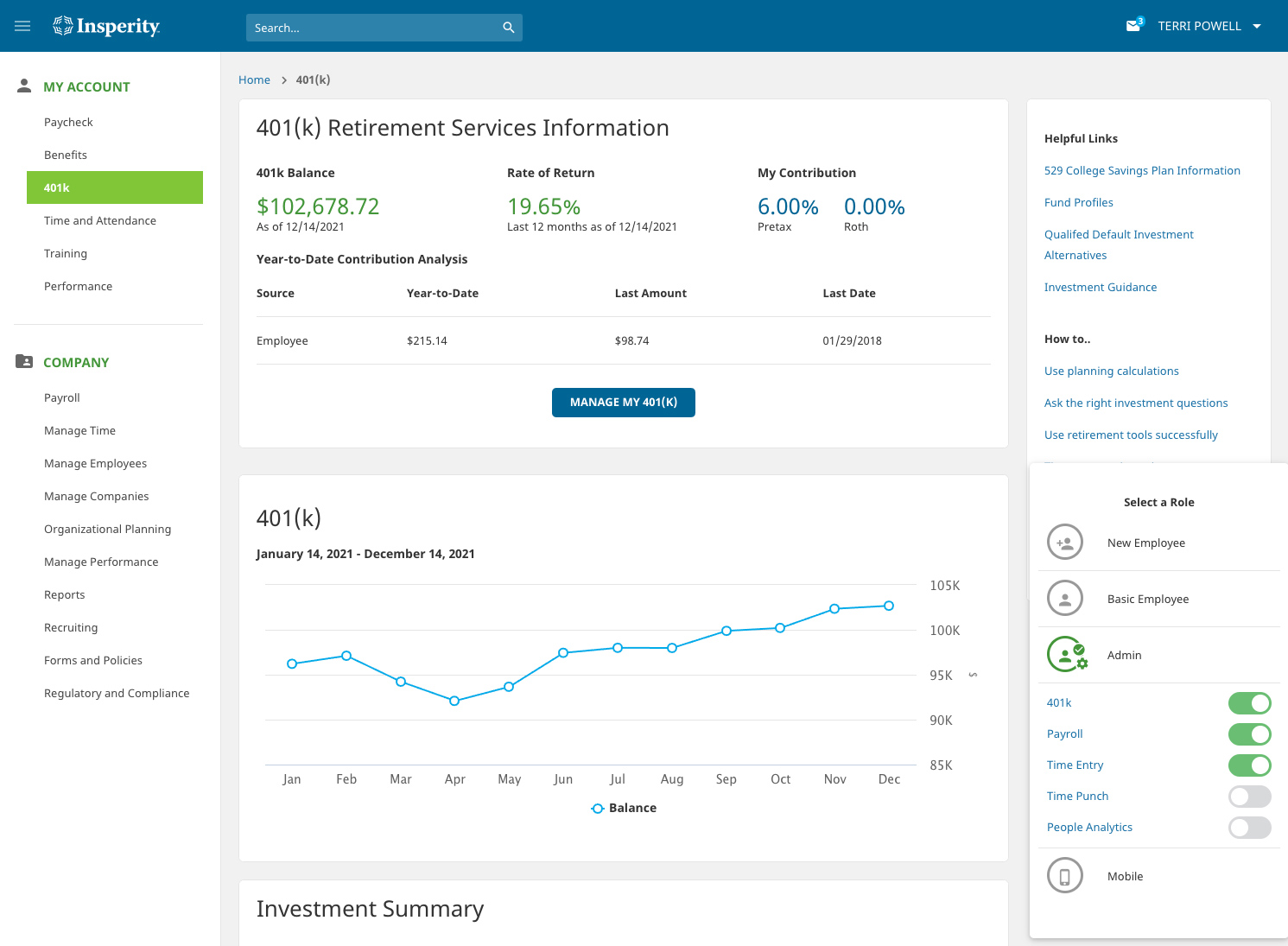Screen dimensions: 1288x946
Task: Choose the Admin role icon
Action: pyautogui.click(x=1066, y=655)
